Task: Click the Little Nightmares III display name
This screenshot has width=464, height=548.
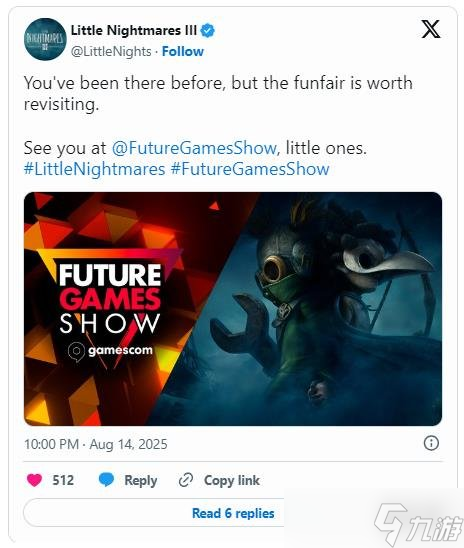Action: pos(134,30)
